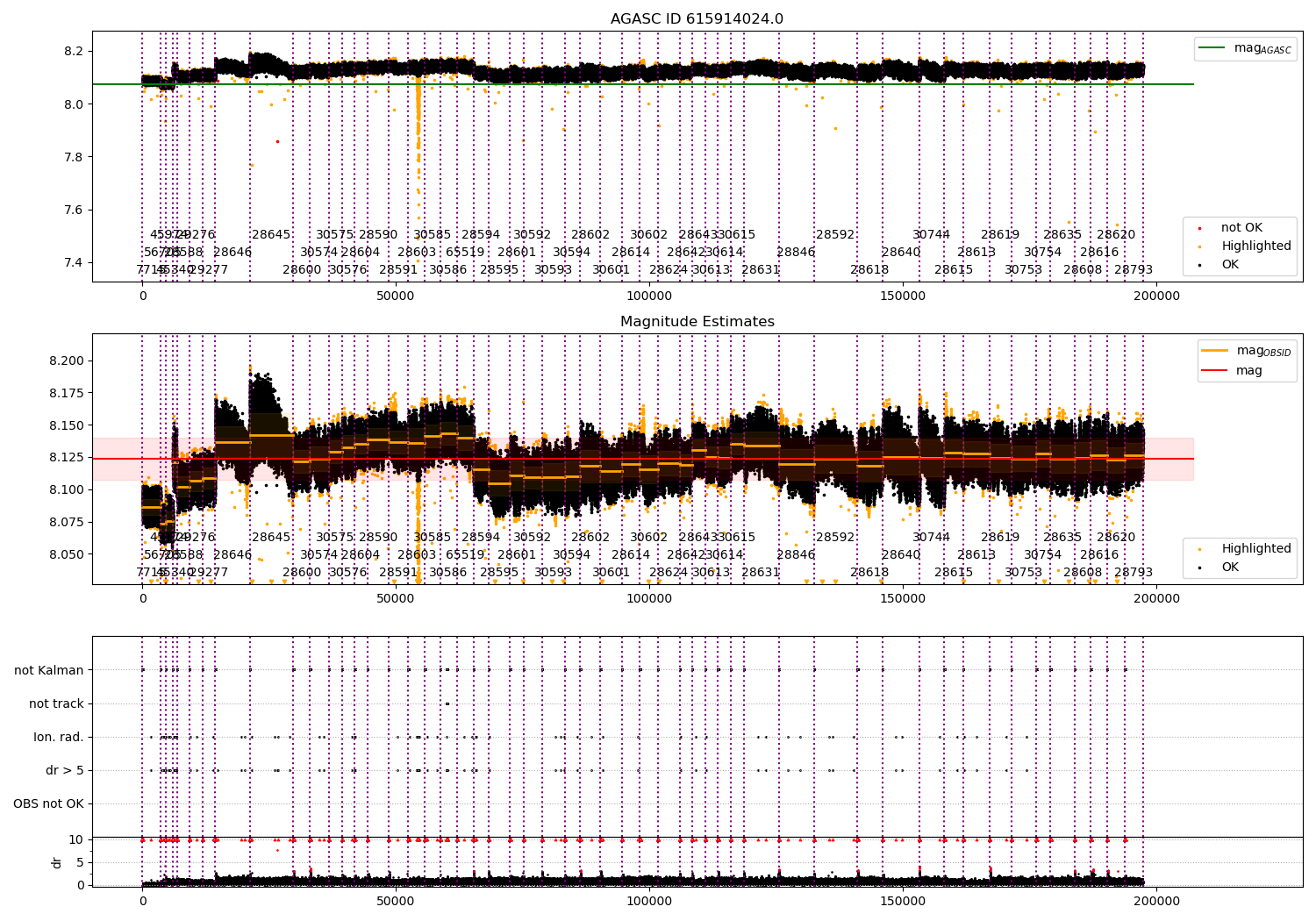Screen dimensions: 1316x921
Task: Select the green mag AGASC legend entry
Action: [1245, 48]
